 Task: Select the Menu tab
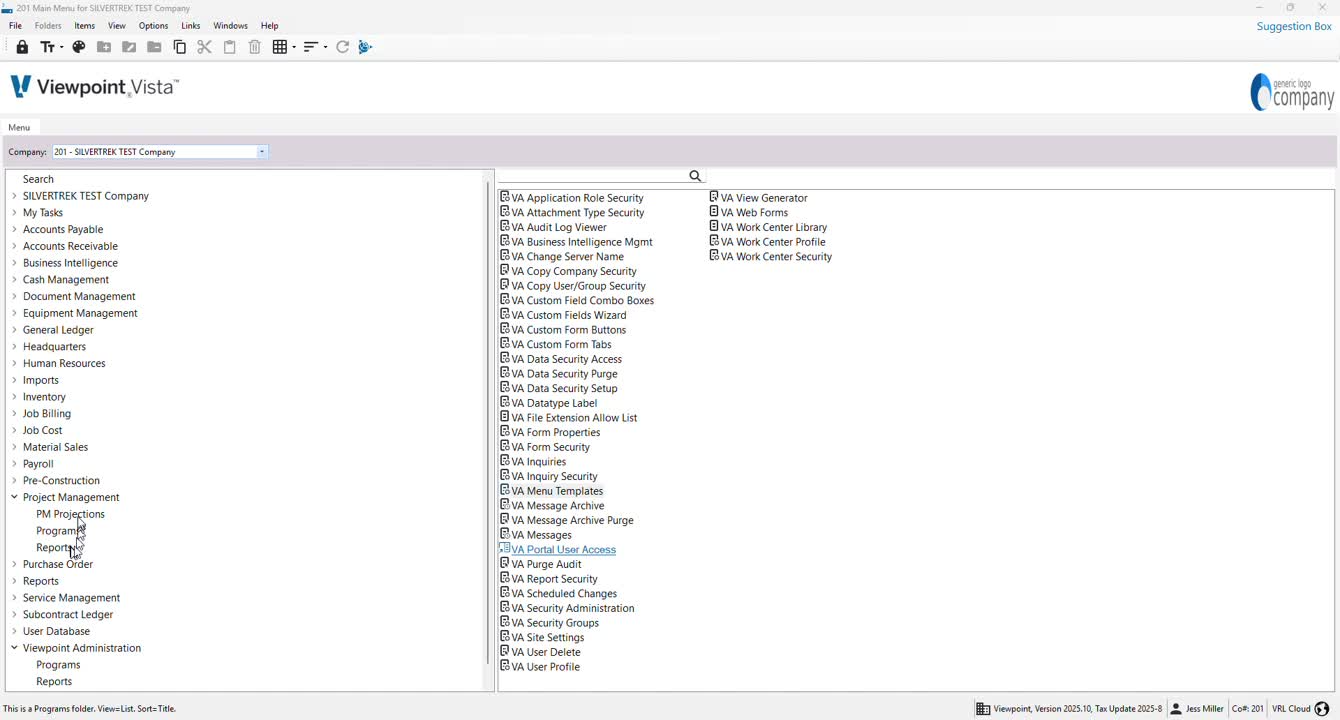19,127
